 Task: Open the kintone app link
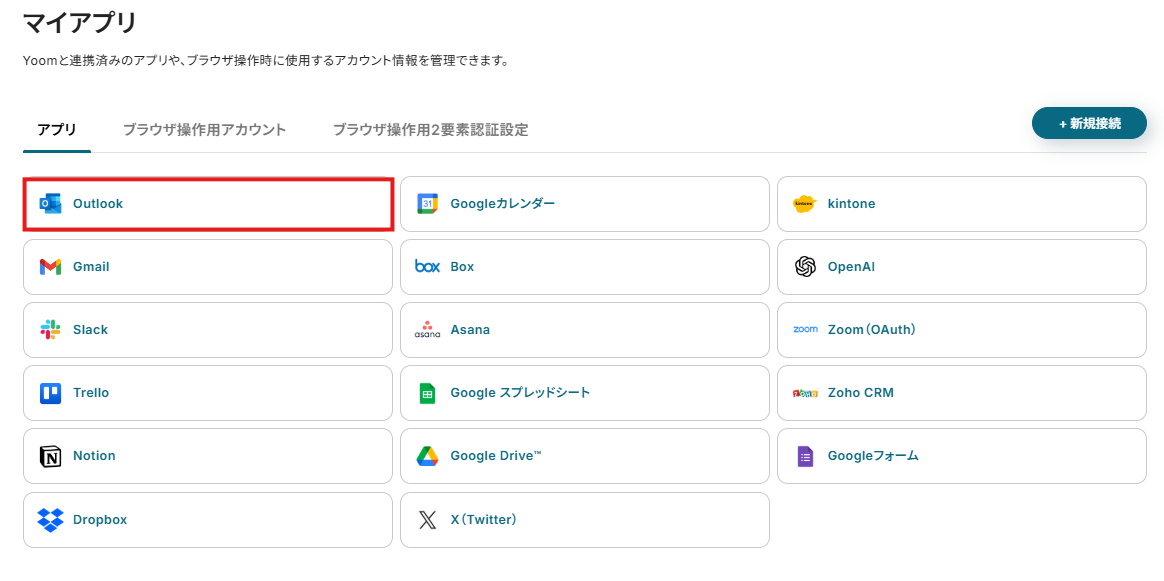851,204
